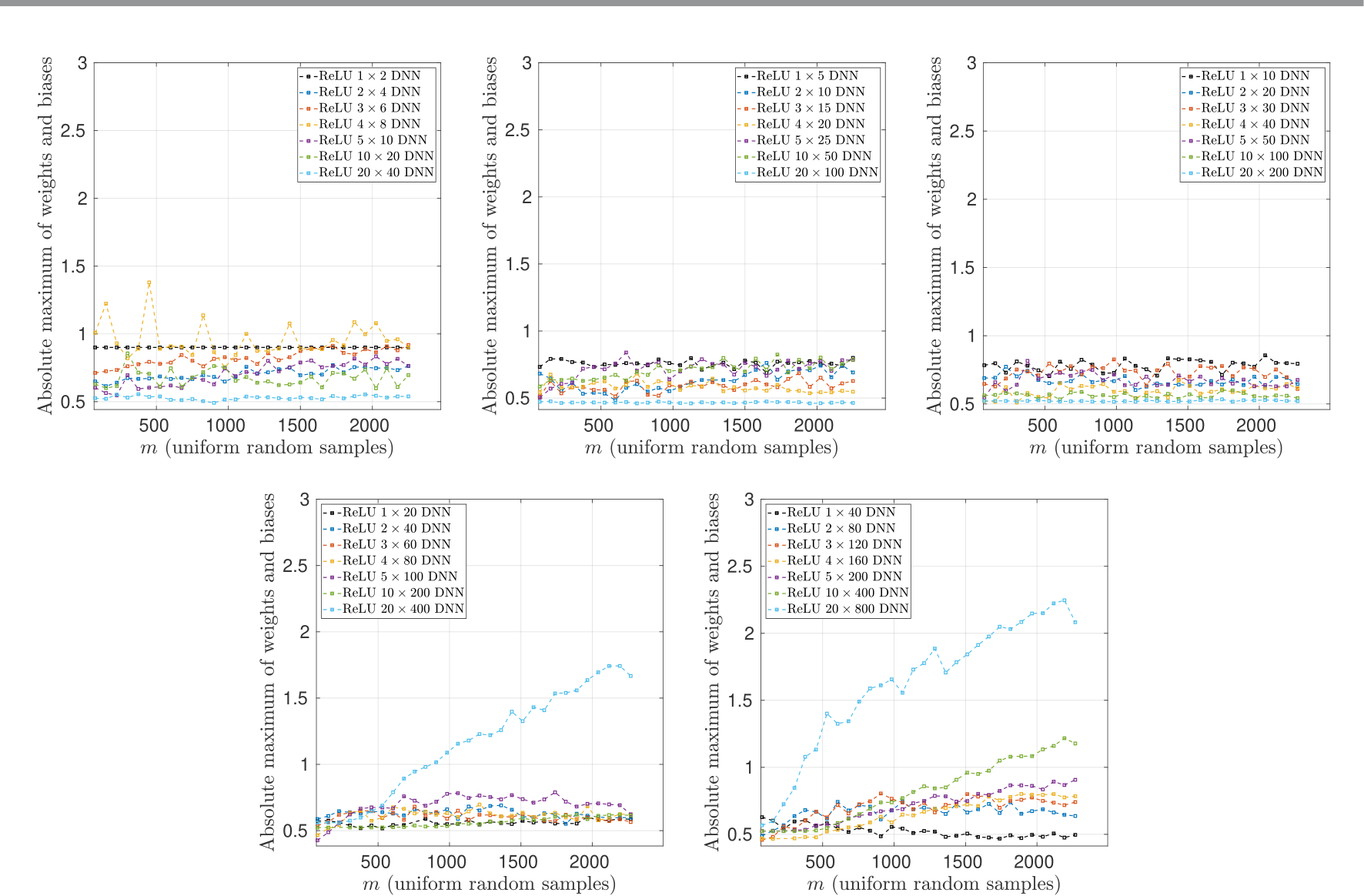Viewport: 1364px width, 896px height.
Task: Click legend entry 'ReLU 4 × 40 DNN'
Action: click(1245, 124)
